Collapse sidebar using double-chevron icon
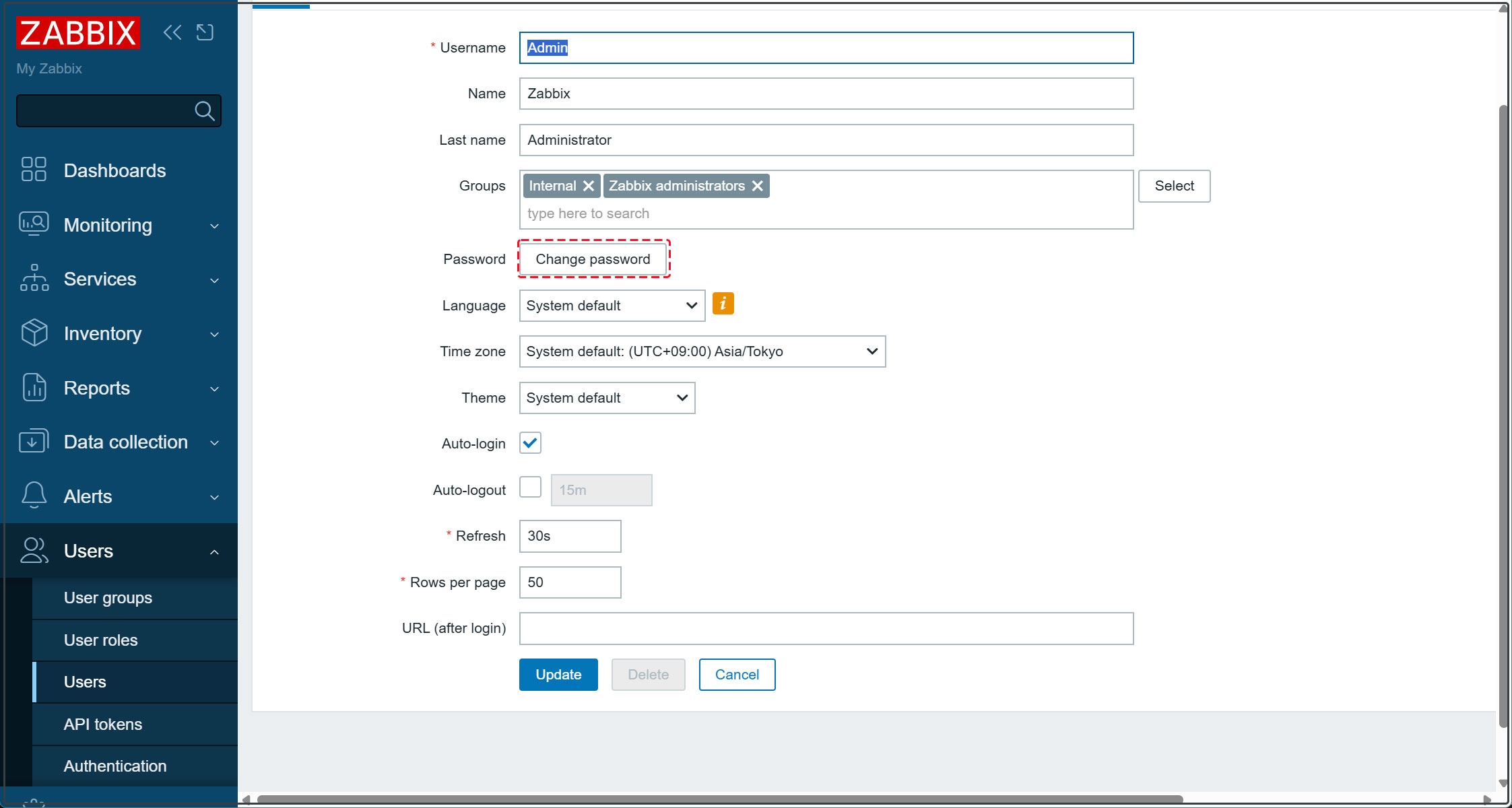 coord(172,32)
